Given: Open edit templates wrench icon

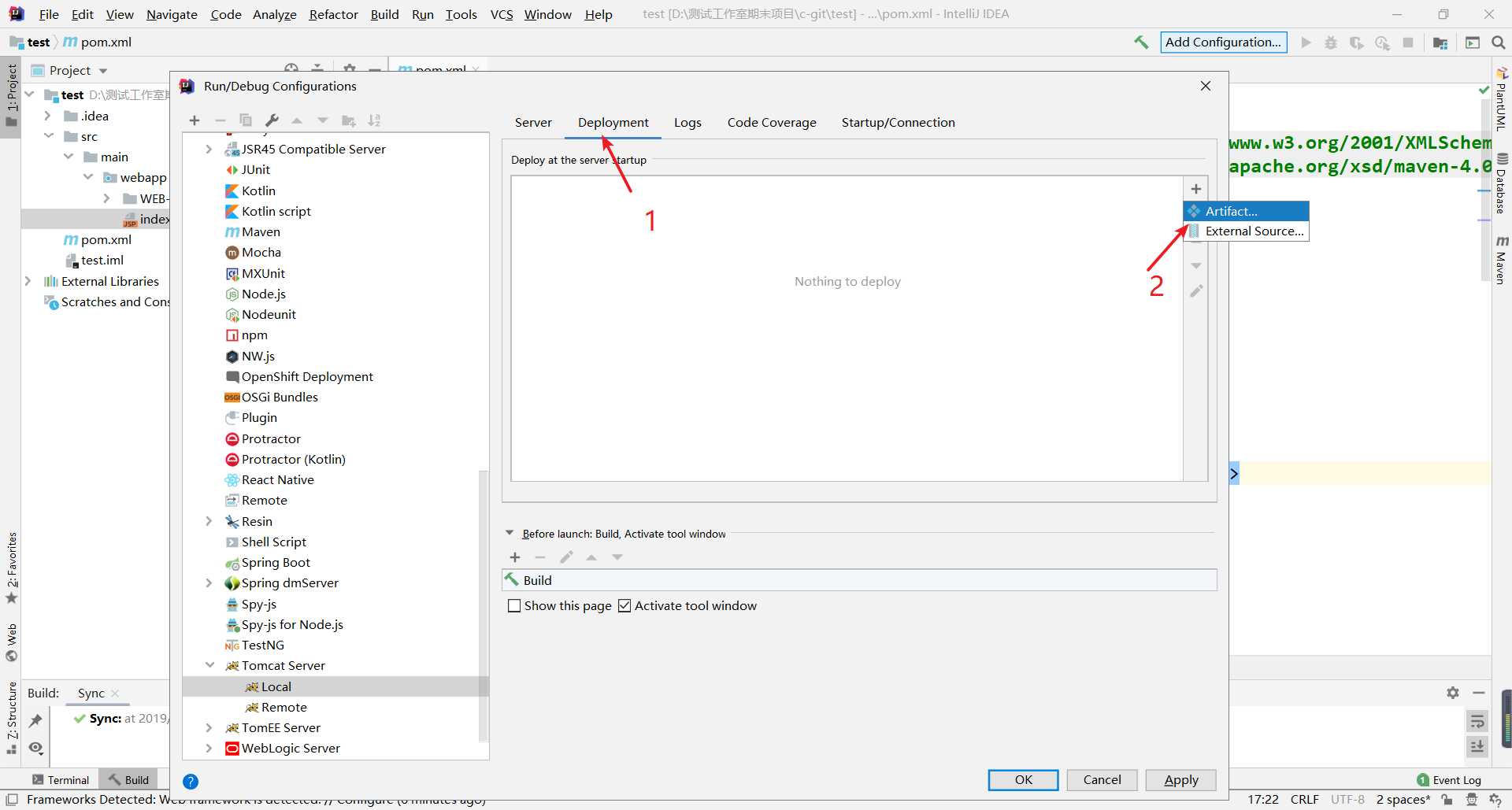Looking at the screenshot, I should pyautogui.click(x=272, y=120).
